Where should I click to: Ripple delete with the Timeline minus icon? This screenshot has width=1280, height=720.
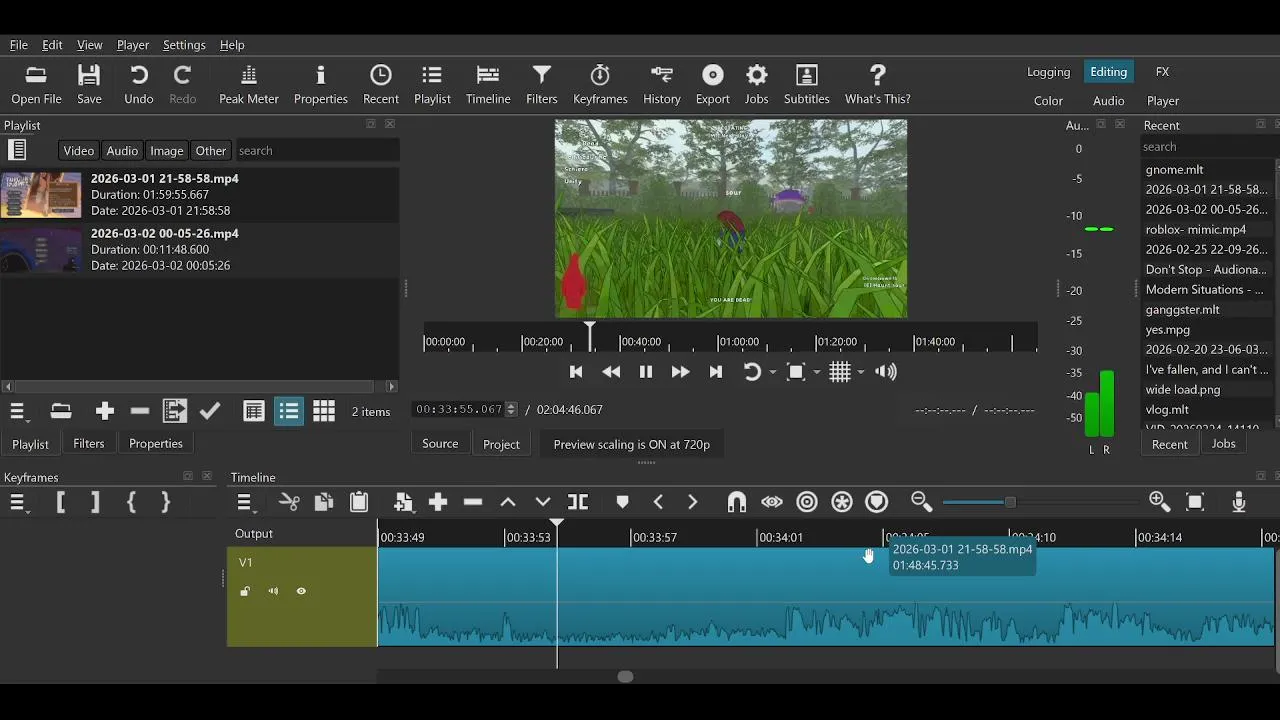click(x=473, y=502)
